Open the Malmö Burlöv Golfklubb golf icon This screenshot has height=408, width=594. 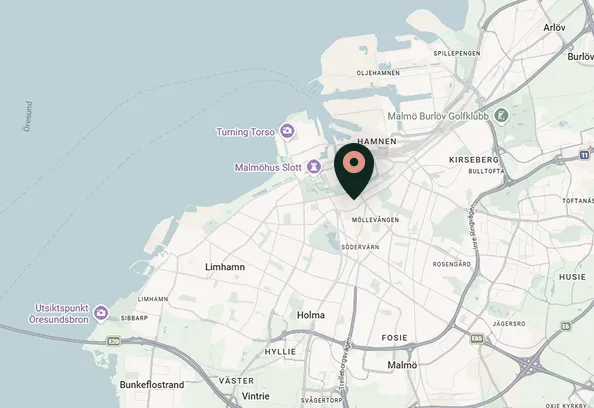tap(502, 115)
